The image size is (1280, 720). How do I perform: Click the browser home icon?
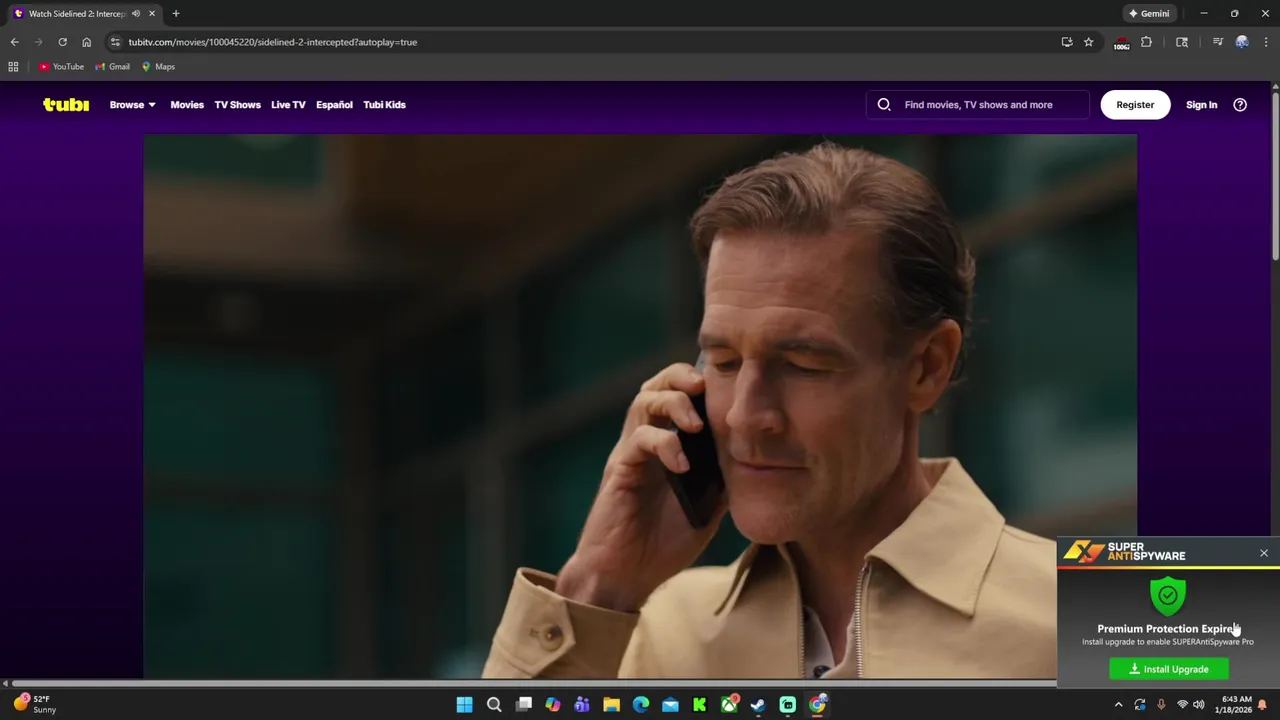pyautogui.click(x=86, y=42)
